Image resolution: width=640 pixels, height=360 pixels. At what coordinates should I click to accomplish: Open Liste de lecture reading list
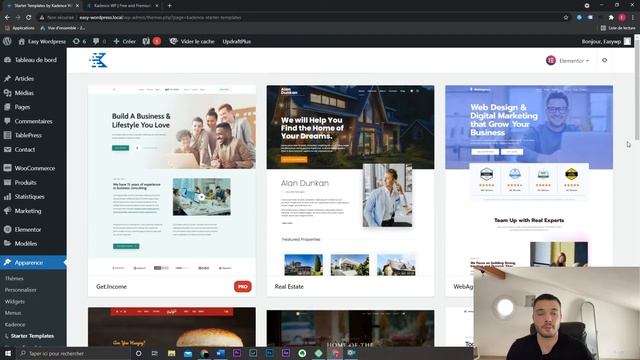coord(618,28)
